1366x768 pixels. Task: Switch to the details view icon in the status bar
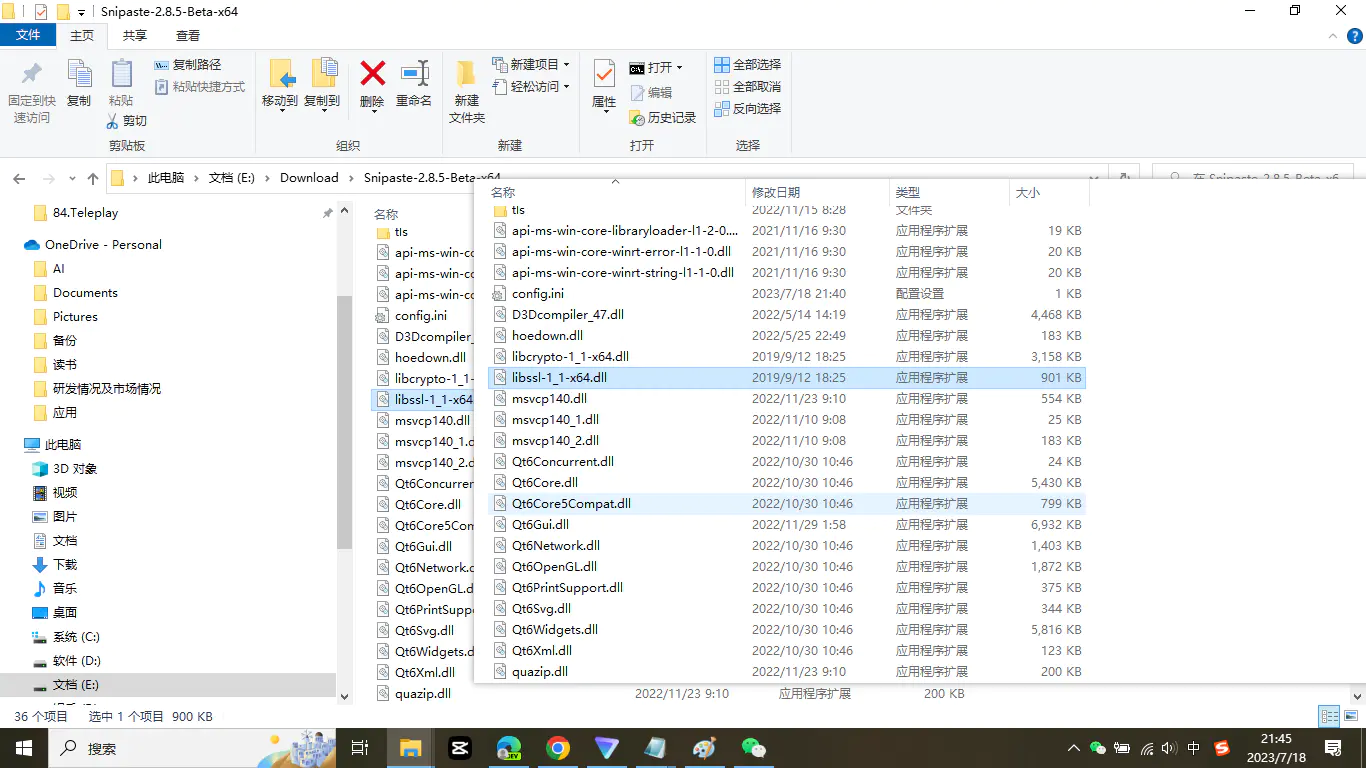point(1329,716)
